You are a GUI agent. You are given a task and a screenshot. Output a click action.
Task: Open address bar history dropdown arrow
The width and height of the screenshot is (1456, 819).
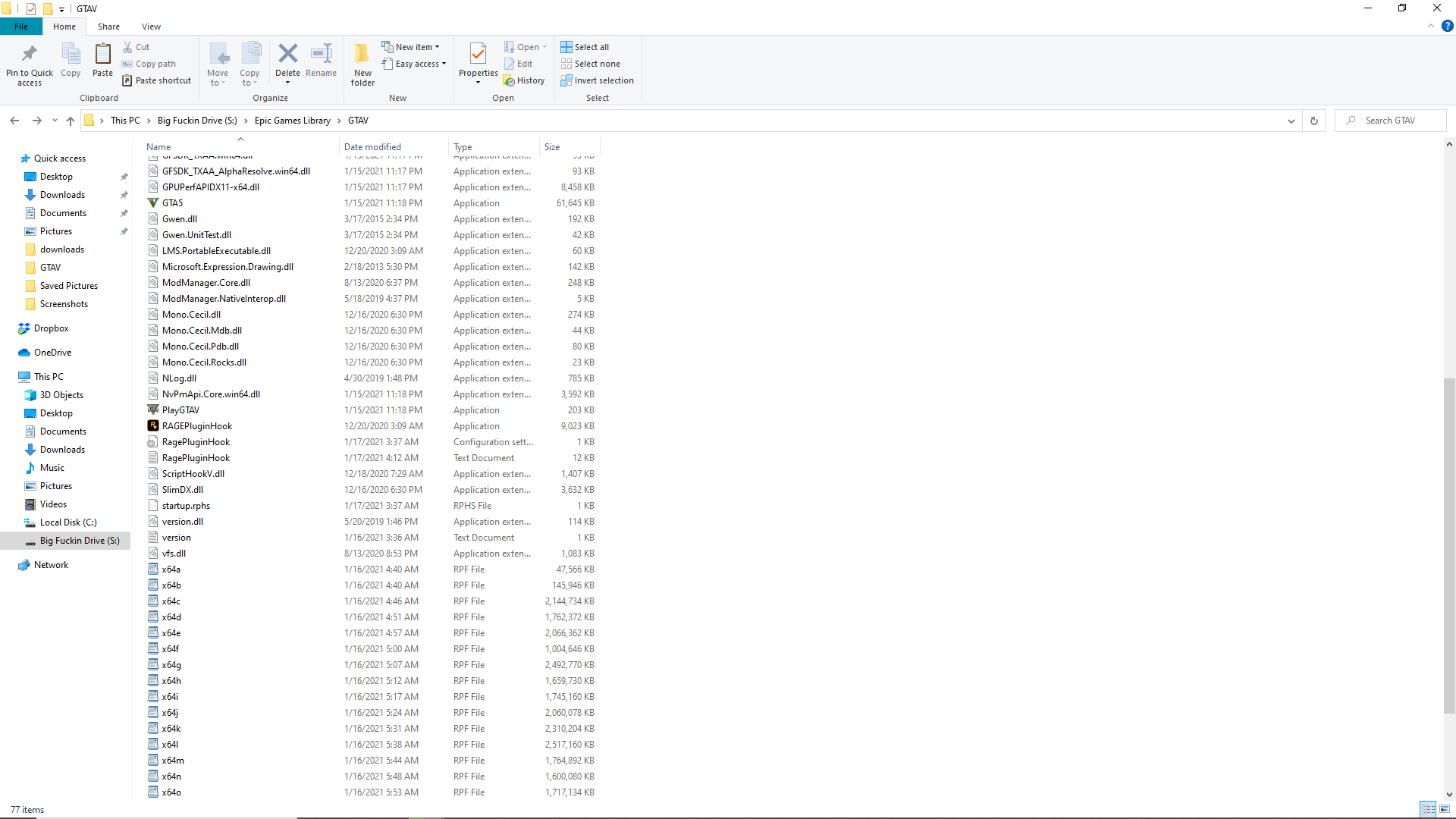1291,121
